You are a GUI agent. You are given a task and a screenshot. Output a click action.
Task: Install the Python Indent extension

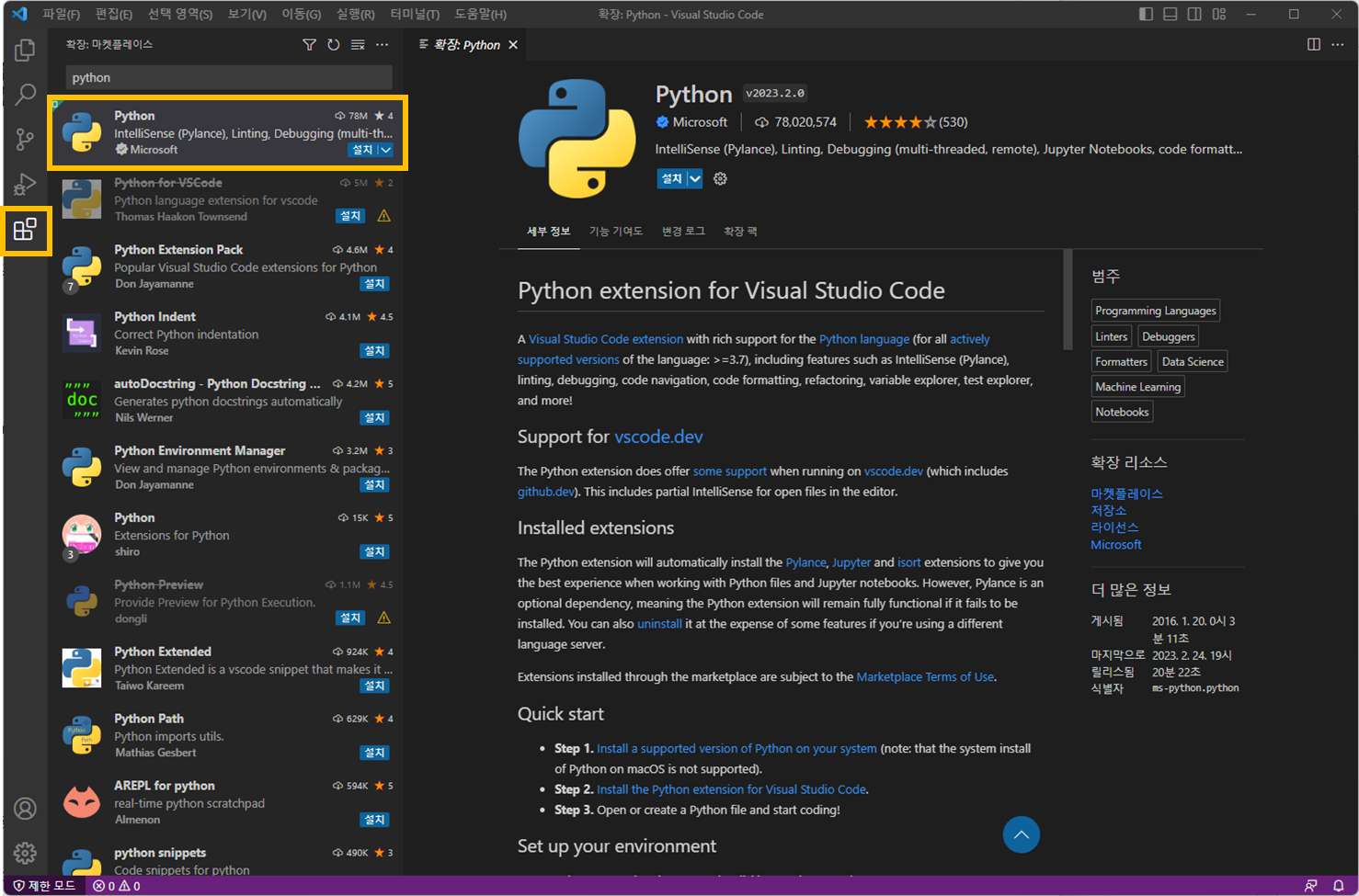[x=374, y=351]
